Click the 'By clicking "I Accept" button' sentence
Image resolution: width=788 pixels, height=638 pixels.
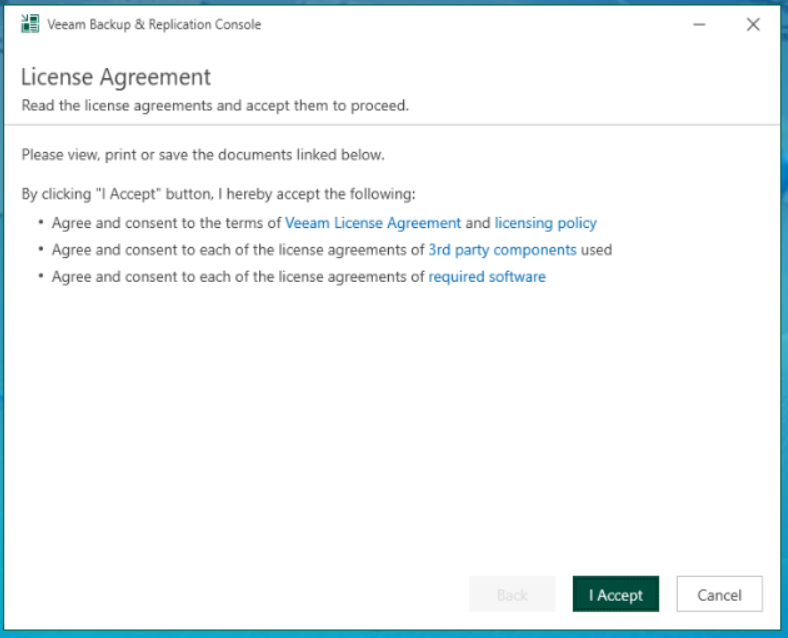coord(219,194)
